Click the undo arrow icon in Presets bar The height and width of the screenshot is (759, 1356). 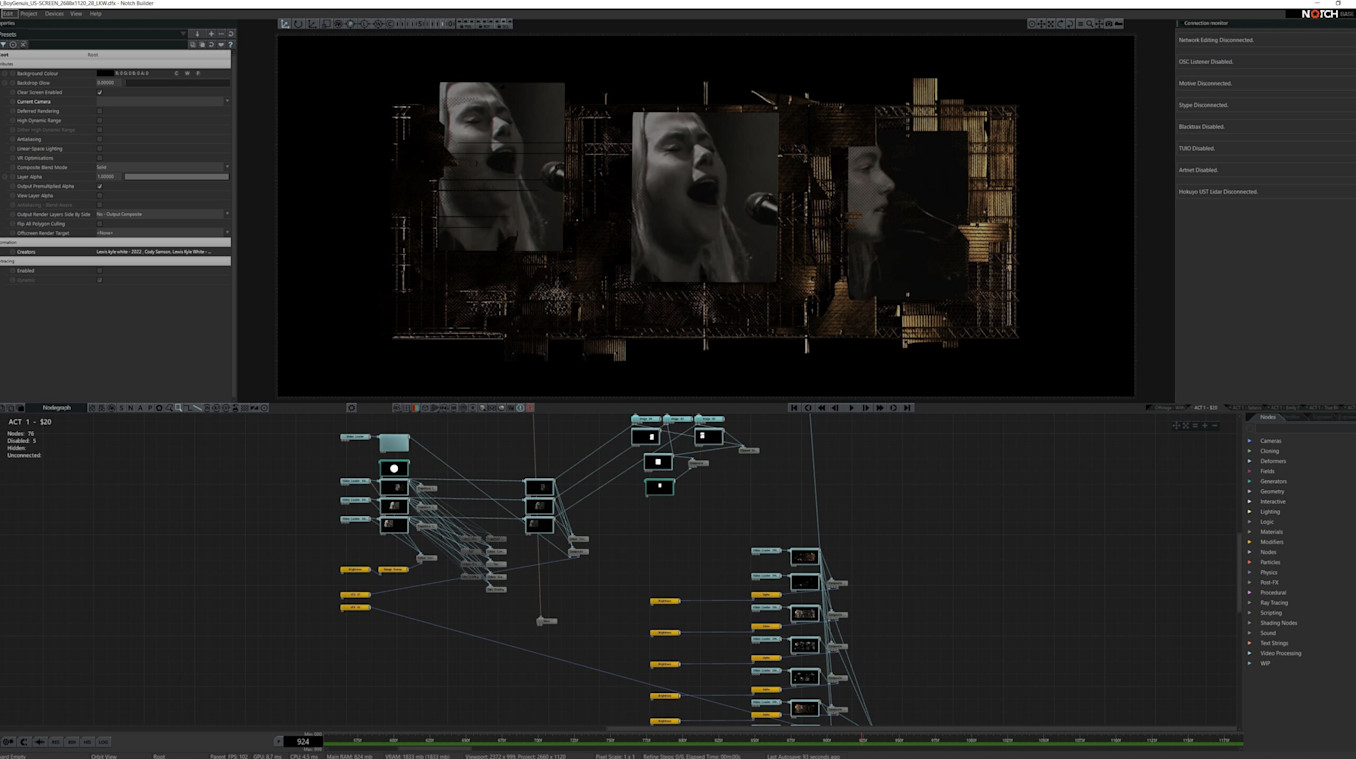tap(231, 34)
